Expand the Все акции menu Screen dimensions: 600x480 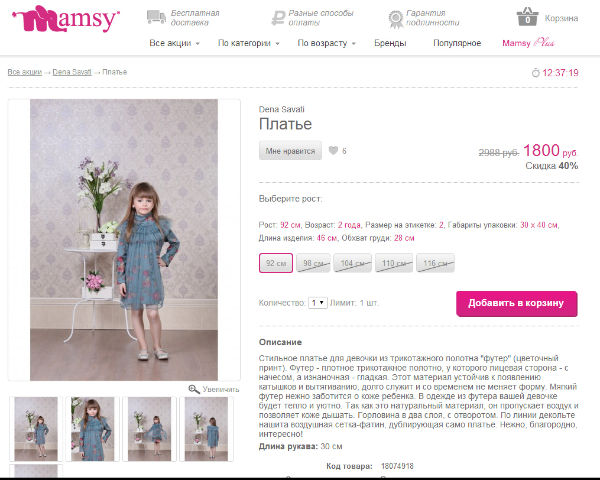174,43
